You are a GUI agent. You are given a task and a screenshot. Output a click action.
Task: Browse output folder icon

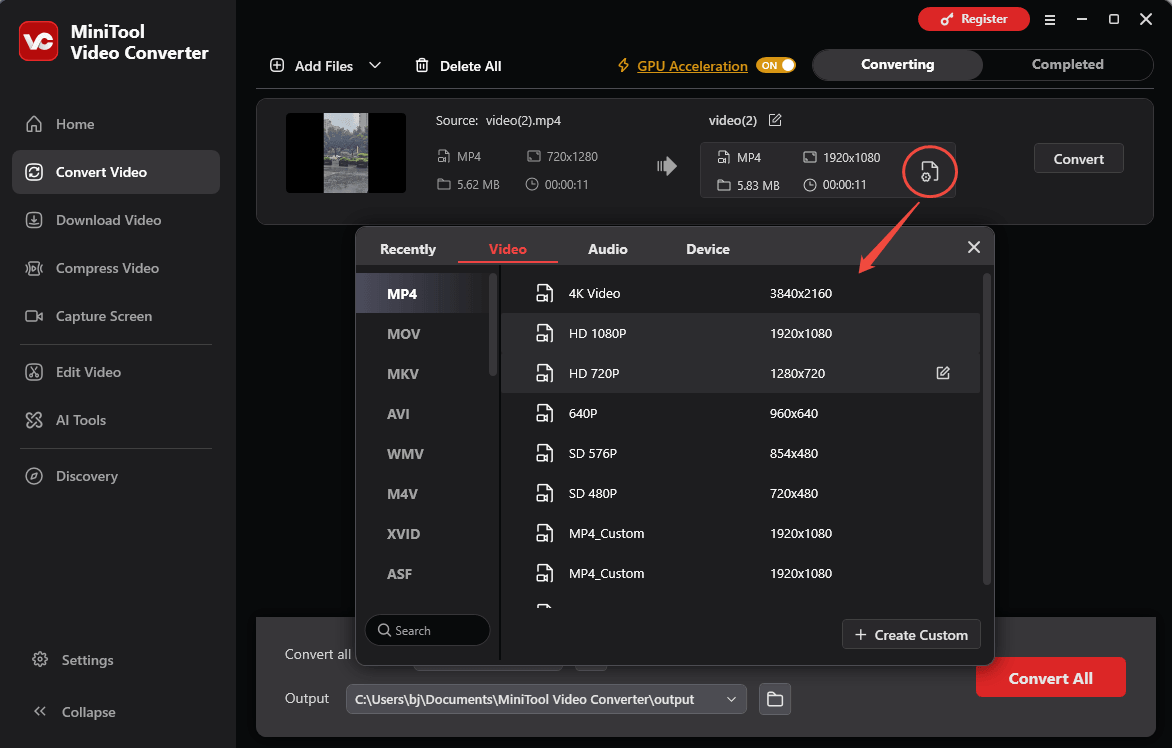coord(775,699)
